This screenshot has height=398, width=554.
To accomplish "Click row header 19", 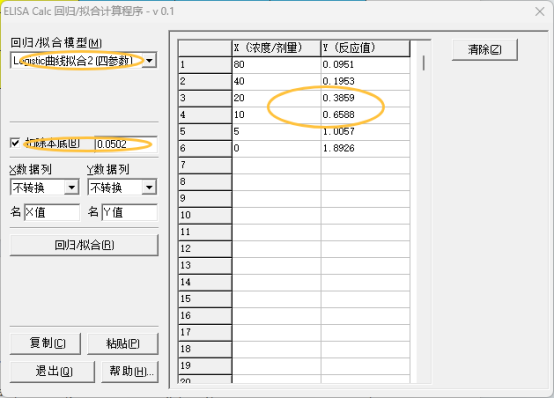I will [205, 366].
